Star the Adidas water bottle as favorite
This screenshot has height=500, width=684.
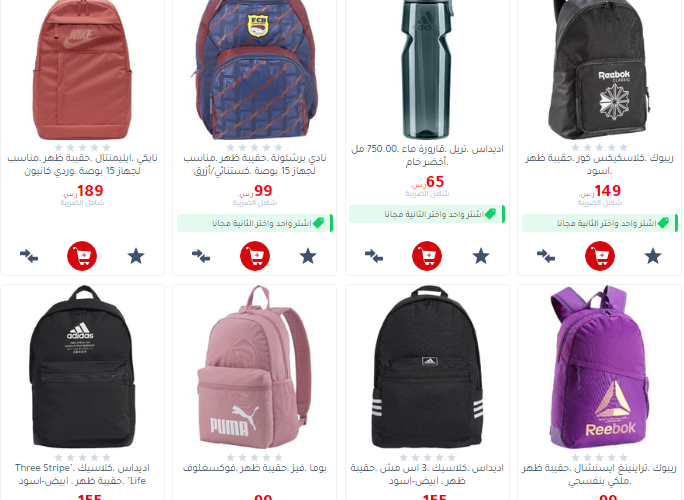coord(481,256)
